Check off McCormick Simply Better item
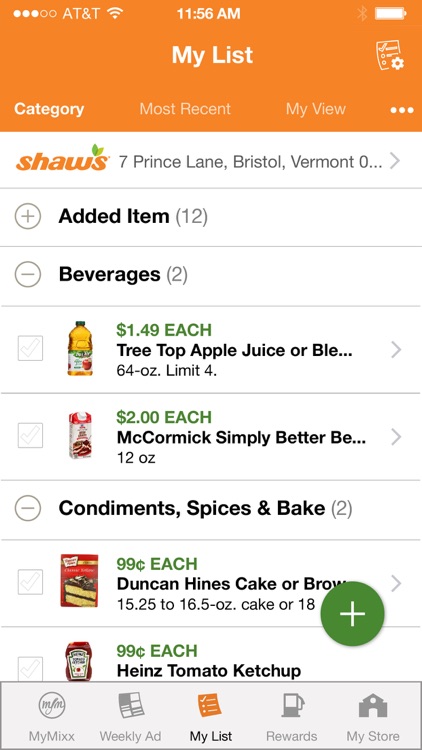This screenshot has width=422, height=750. click(30, 435)
